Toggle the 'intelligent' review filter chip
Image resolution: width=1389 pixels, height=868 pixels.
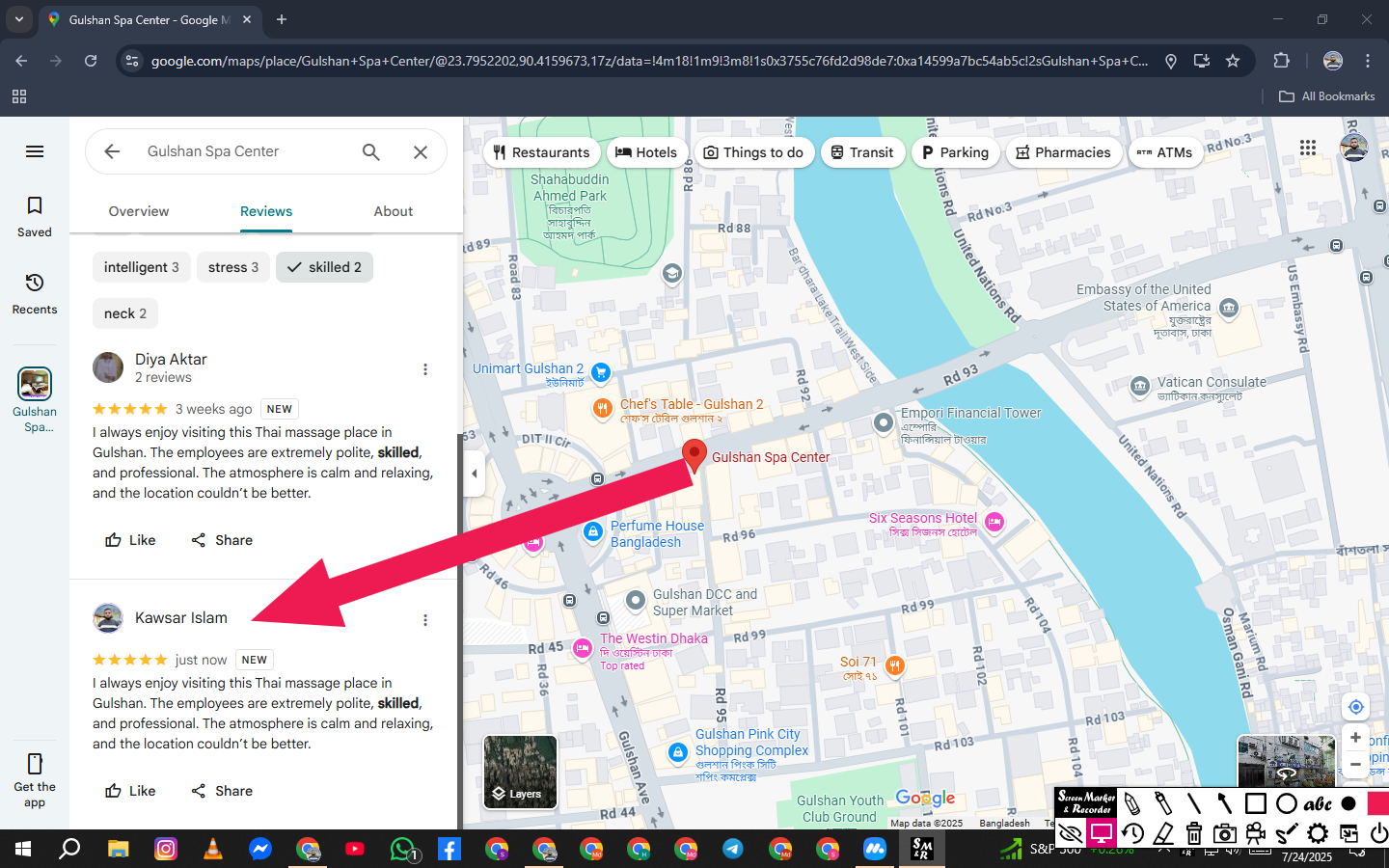click(x=141, y=267)
